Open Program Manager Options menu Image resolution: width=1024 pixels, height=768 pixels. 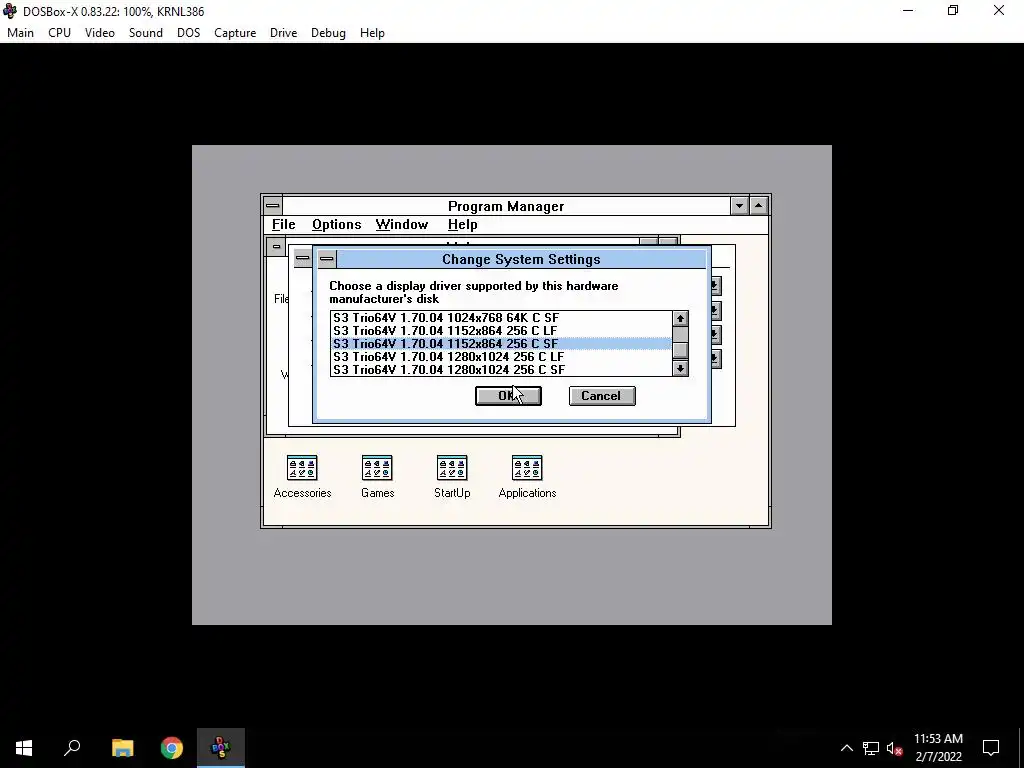336,225
